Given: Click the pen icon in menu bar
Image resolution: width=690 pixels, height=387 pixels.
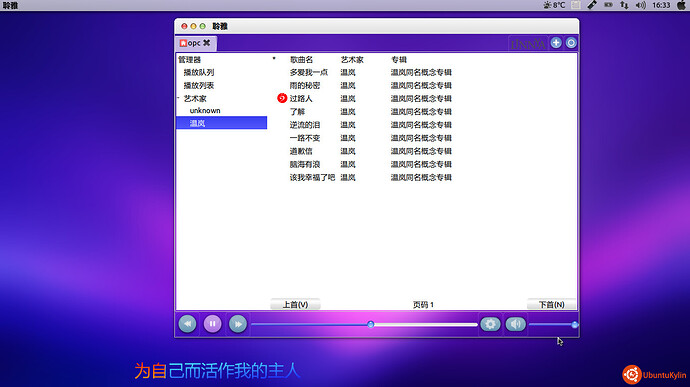Looking at the screenshot, I should click(x=592, y=5).
